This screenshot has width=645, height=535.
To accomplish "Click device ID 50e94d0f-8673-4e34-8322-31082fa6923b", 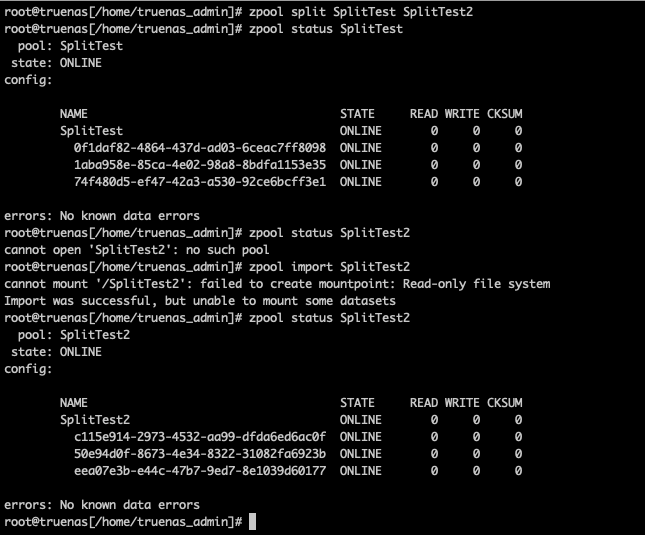I will (x=200, y=454).
